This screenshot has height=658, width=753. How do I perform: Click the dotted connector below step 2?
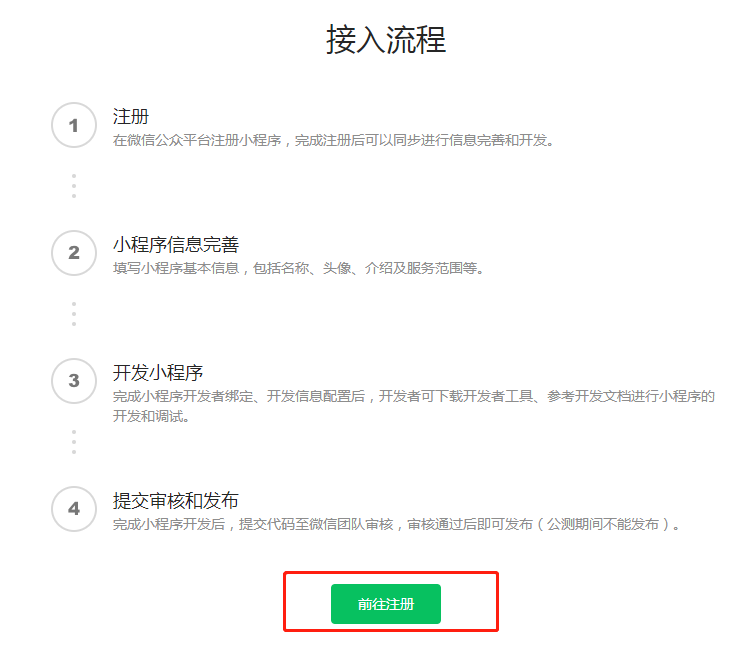coord(73,314)
